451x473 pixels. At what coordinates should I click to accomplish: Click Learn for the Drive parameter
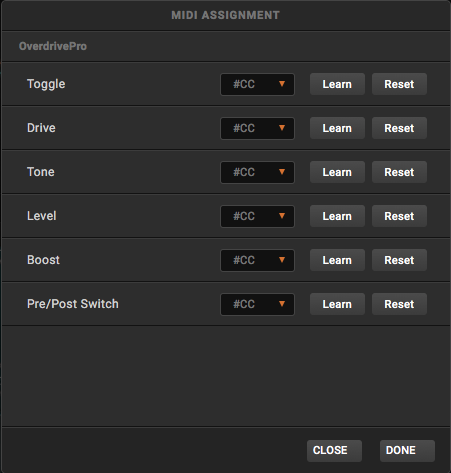point(337,128)
